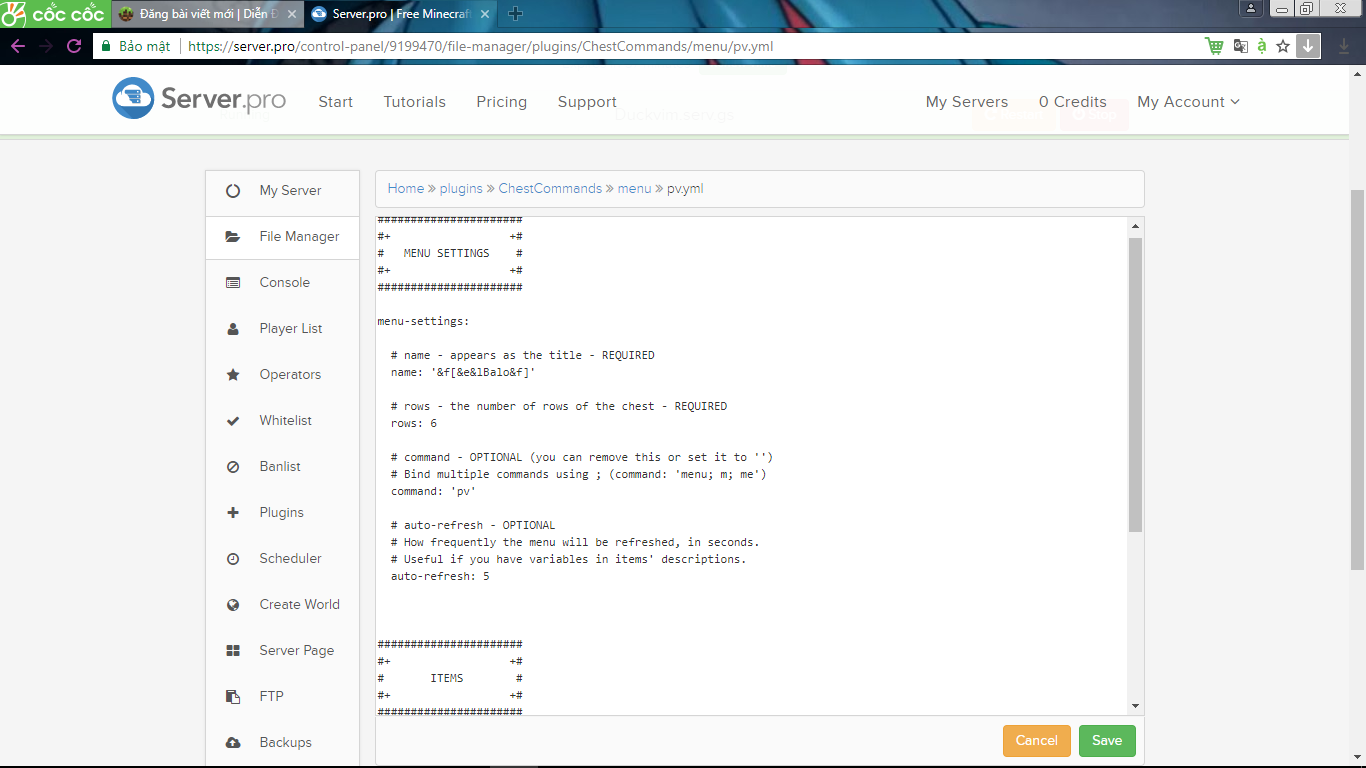Screen dimensions: 1366x768
Task: Click Home in the breadcrumb
Action: pos(406,188)
